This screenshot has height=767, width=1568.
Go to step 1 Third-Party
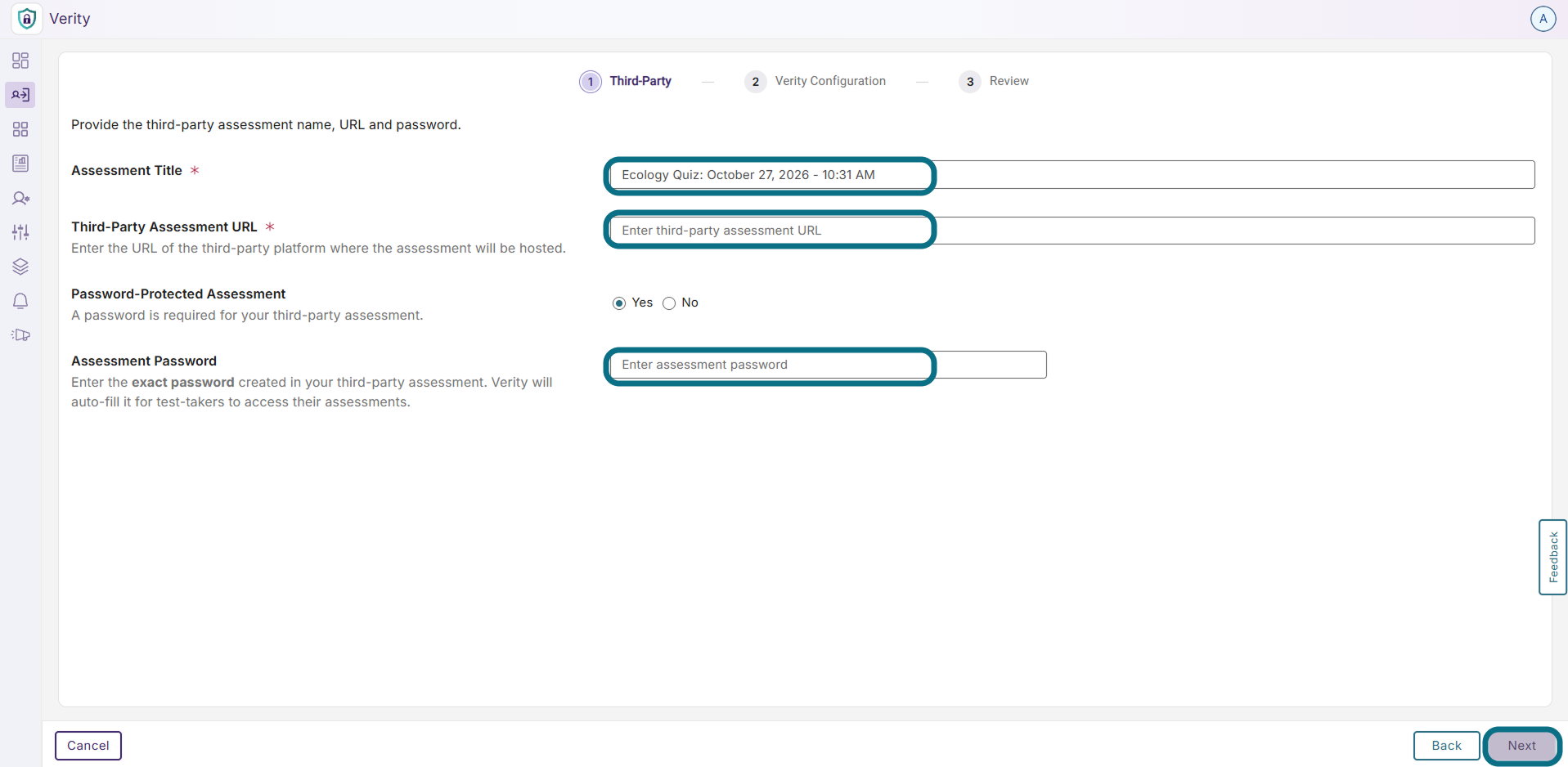(x=626, y=81)
